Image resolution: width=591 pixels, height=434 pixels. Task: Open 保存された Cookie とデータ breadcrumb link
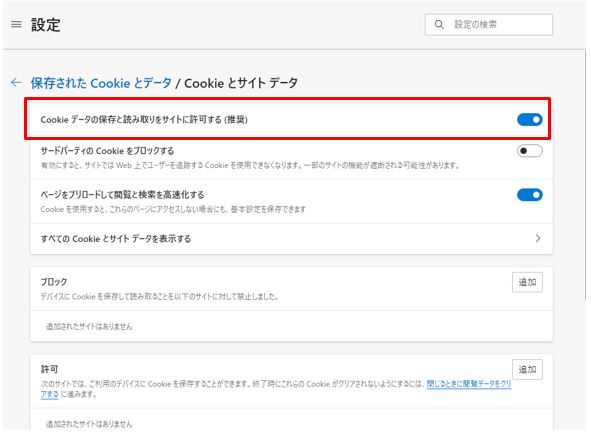pyautogui.click(x=101, y=83)
